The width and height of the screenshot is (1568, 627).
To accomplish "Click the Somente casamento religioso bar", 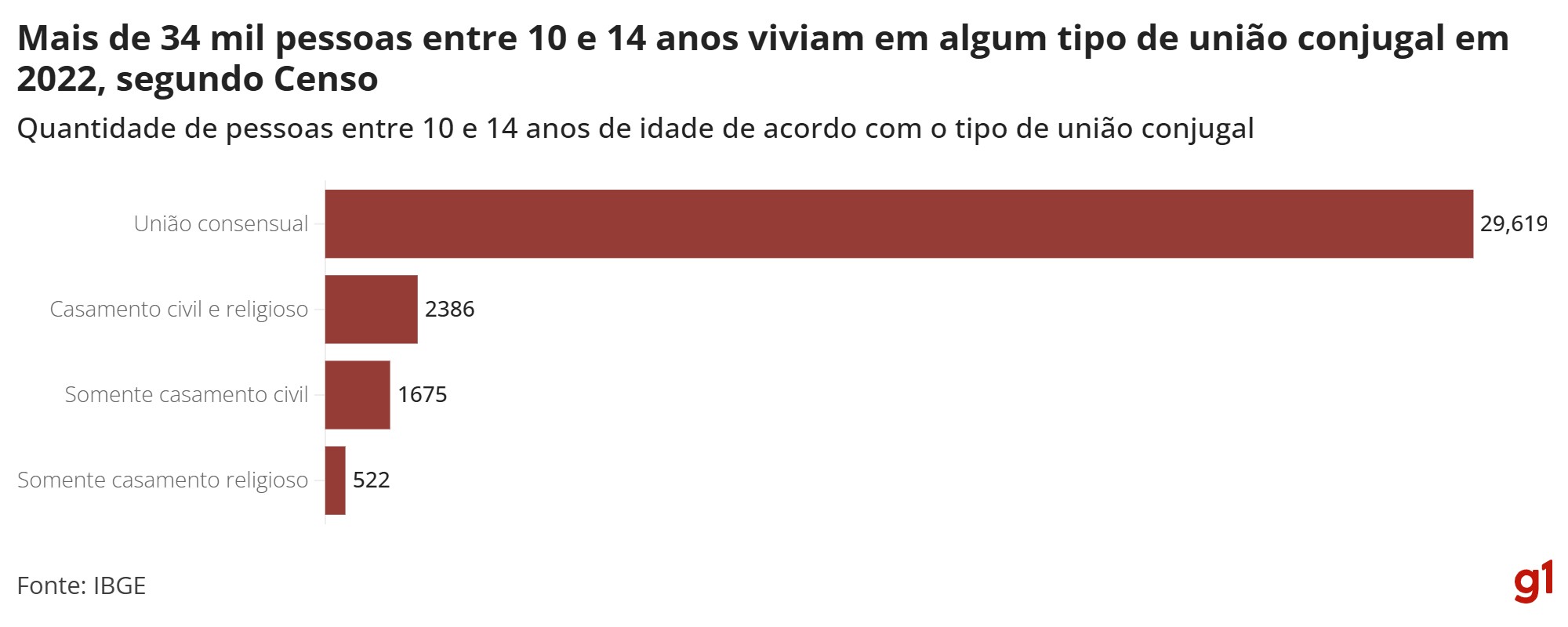I will pos(336,480).
